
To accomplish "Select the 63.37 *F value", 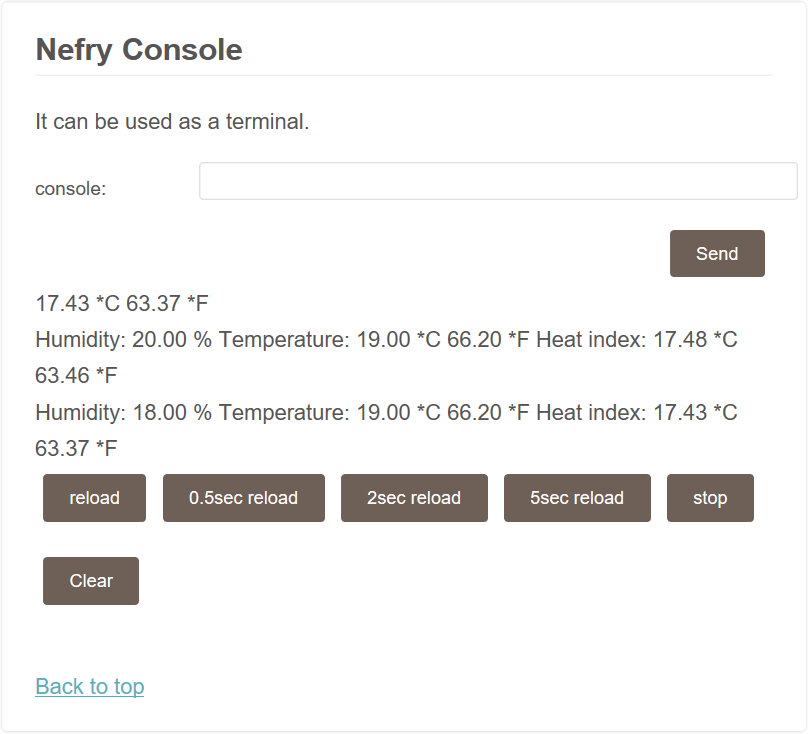I will (x=72, y=448).
